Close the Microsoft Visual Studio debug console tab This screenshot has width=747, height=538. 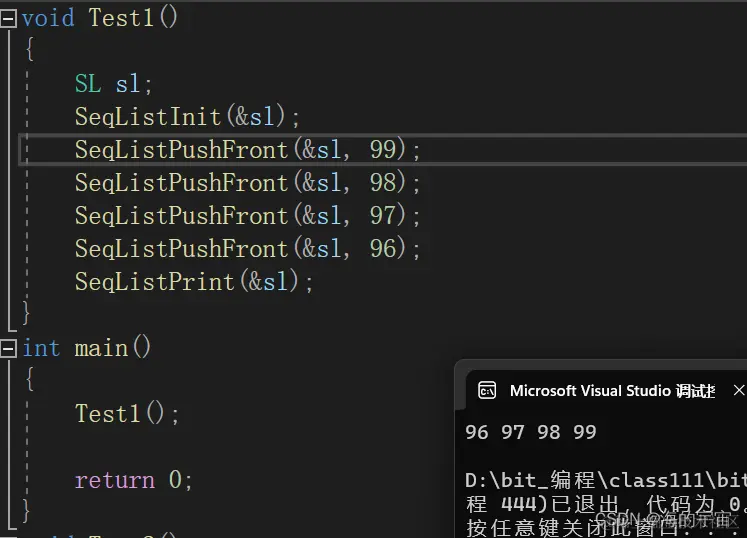pyautogui.click(x=738, y=391)
